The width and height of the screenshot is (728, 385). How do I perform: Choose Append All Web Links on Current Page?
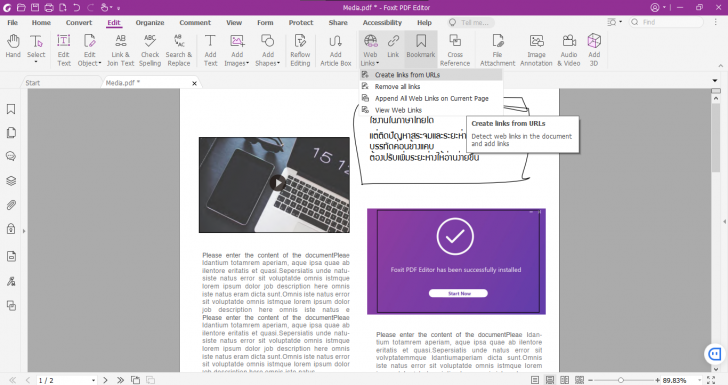(431, 98)
